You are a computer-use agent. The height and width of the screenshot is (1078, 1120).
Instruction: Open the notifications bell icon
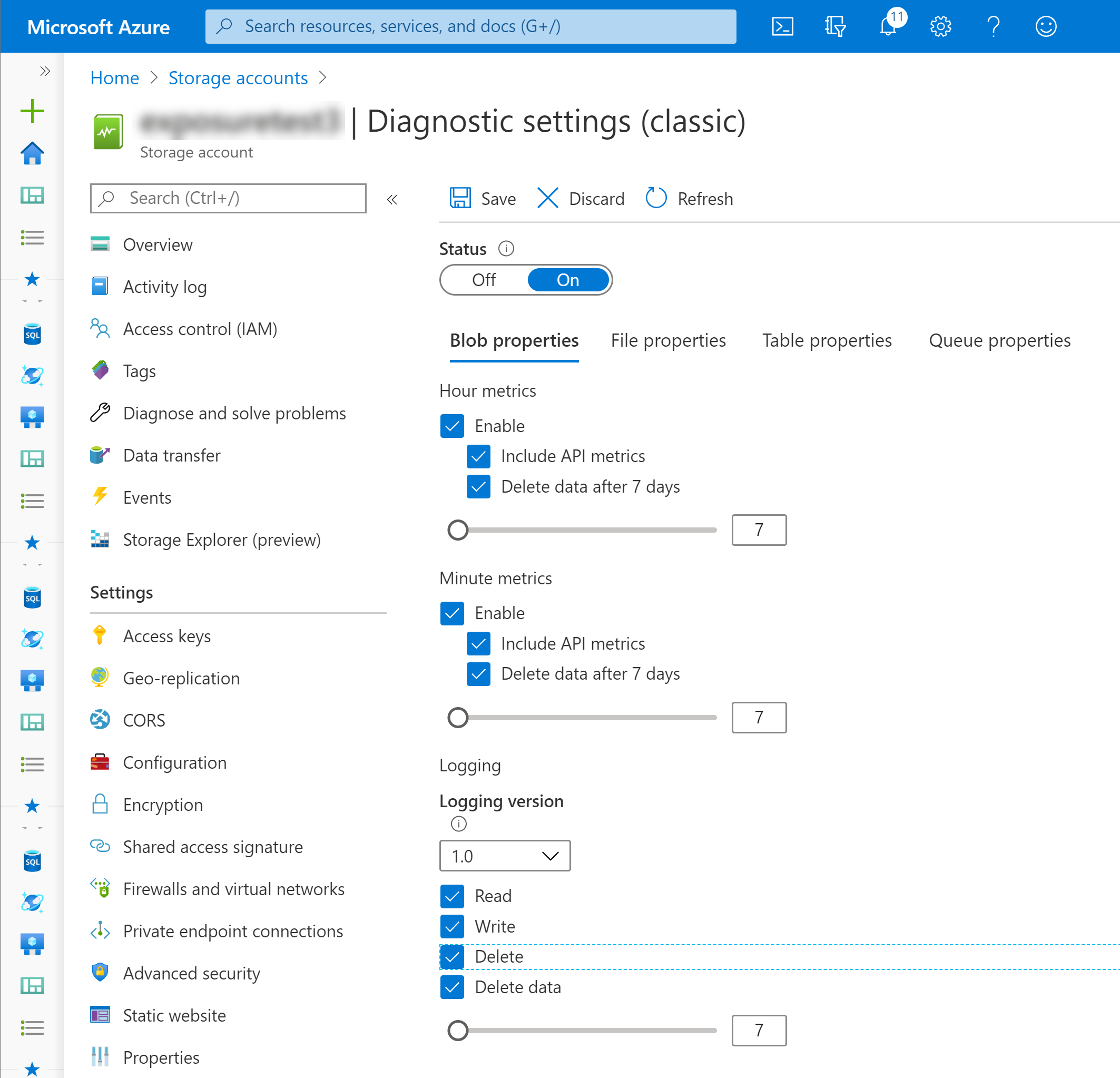(x=888, y=26)
